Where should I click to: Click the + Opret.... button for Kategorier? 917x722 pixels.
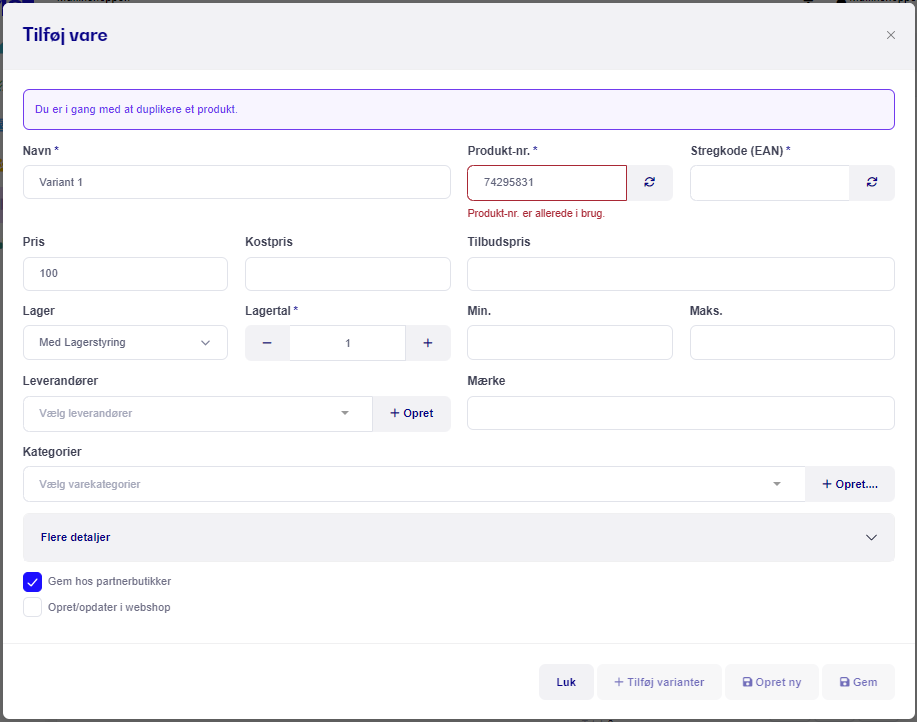850,484
